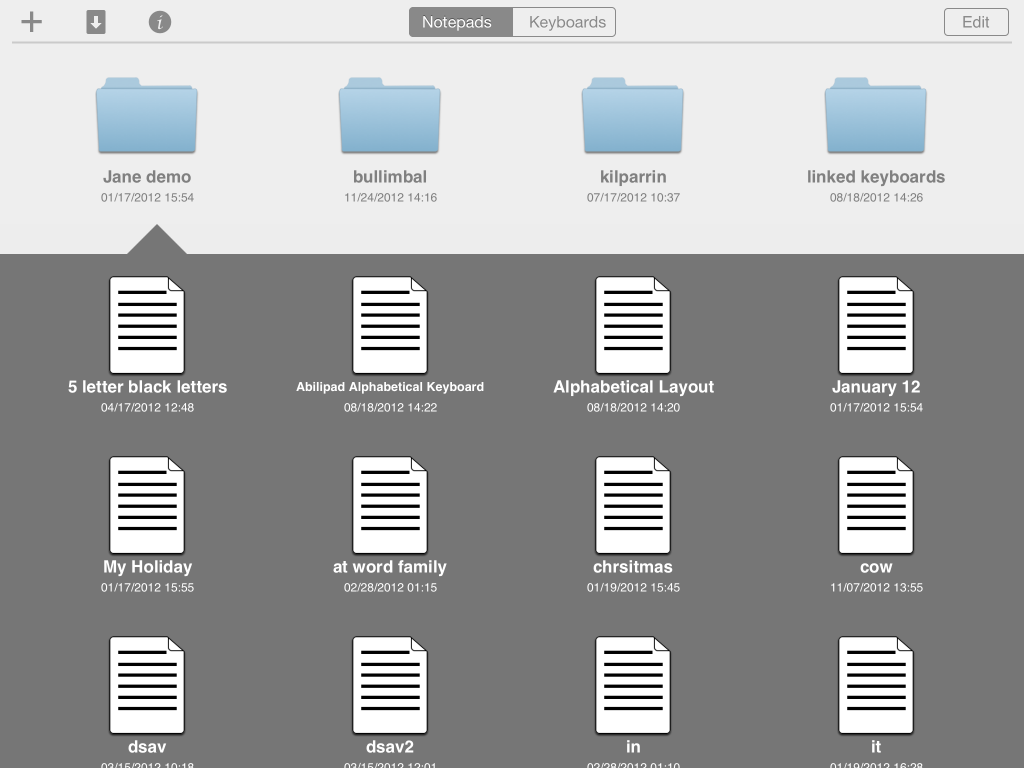1024x768 pixels.
Task: Select the Notepads tab
Action: 461,21
